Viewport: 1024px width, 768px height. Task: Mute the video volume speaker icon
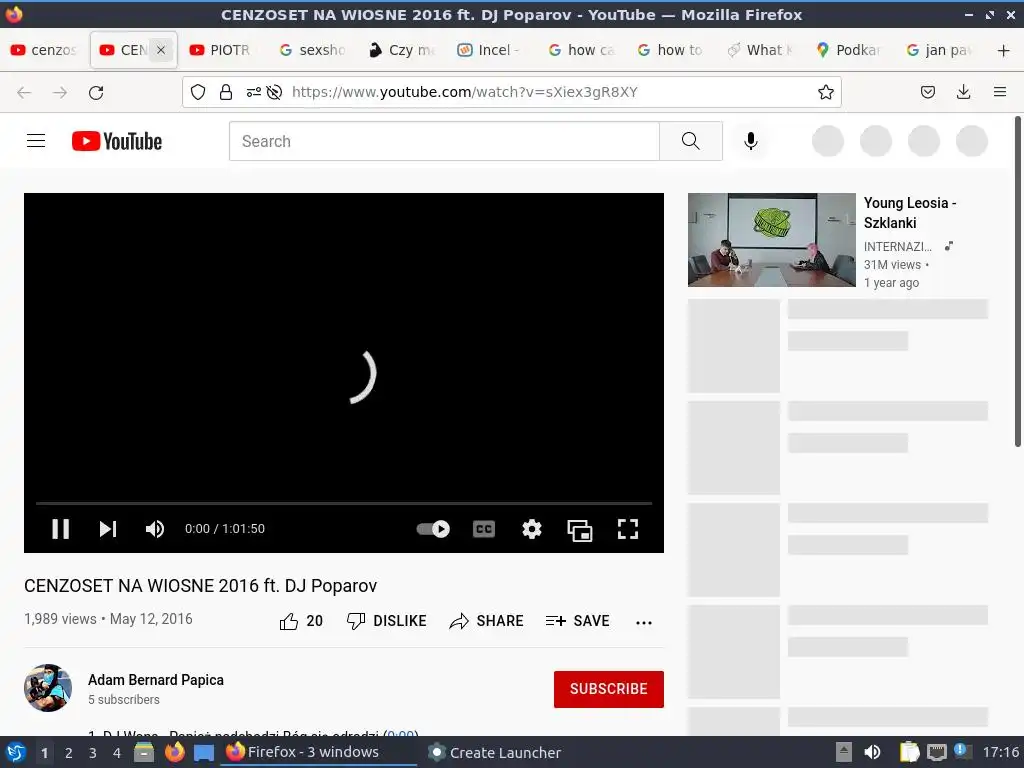[x=155, y=528]
